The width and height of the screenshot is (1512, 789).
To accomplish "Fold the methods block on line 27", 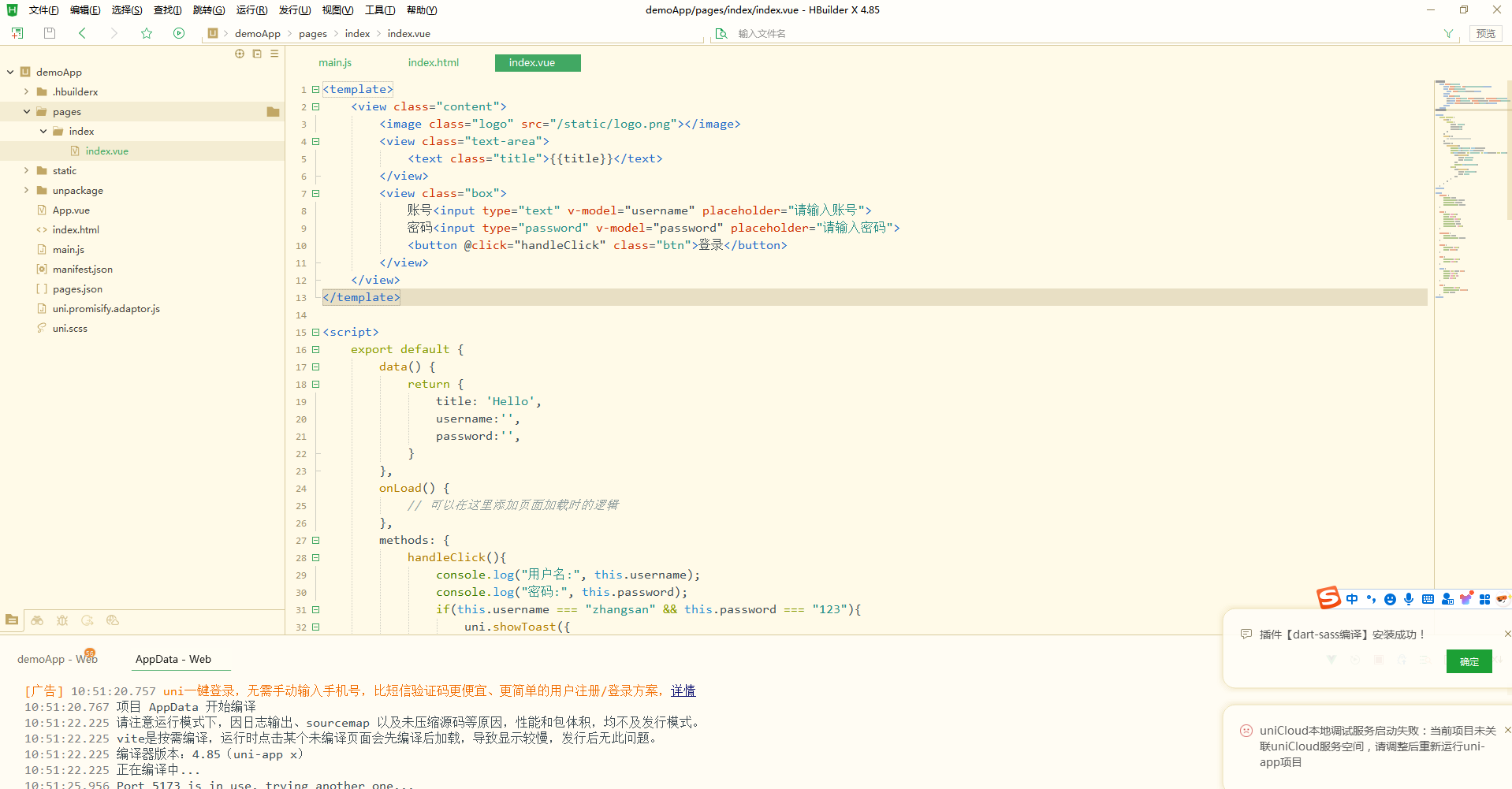I will point(315,540).
